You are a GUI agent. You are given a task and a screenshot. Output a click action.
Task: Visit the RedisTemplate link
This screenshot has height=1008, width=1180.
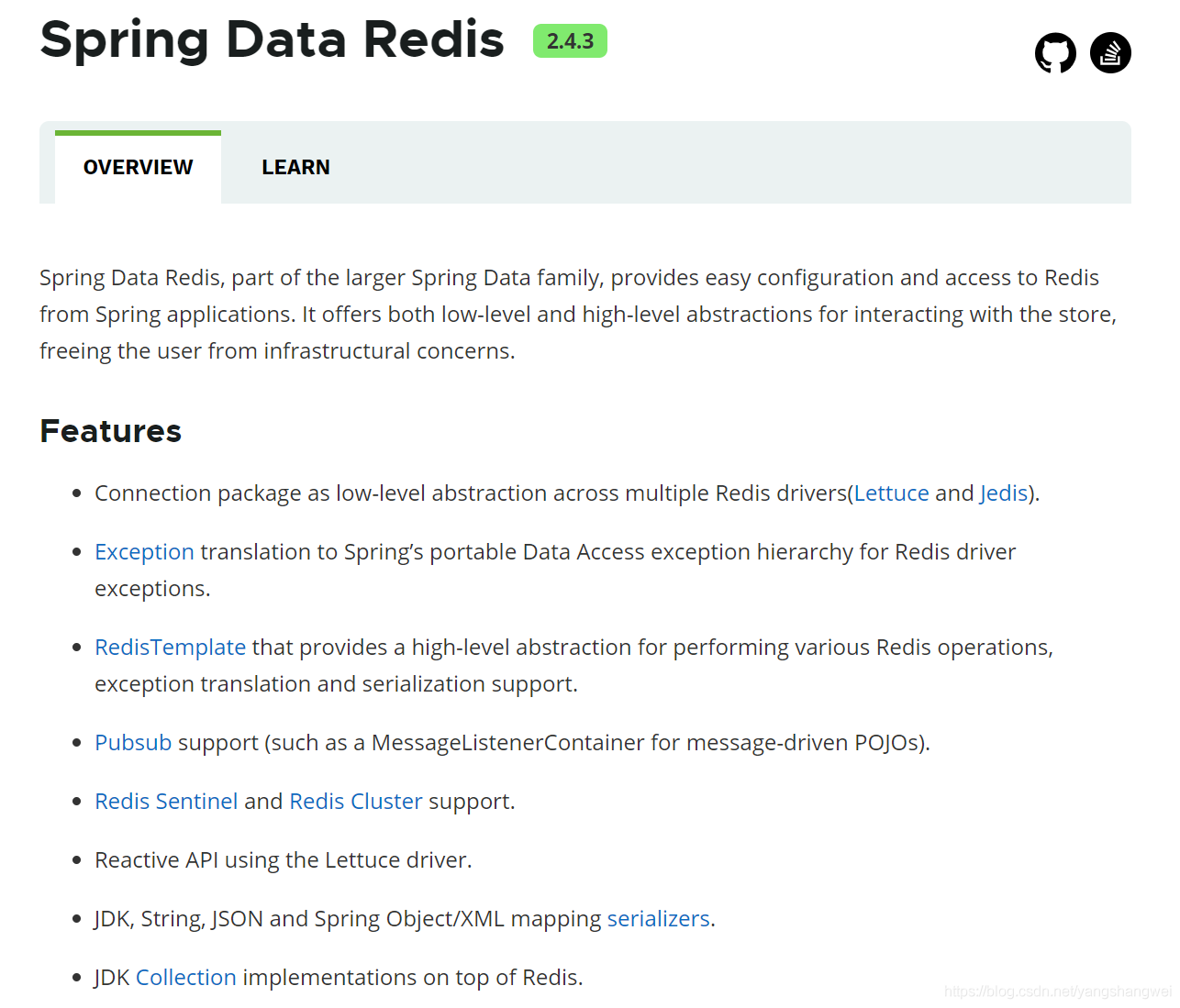170,648
